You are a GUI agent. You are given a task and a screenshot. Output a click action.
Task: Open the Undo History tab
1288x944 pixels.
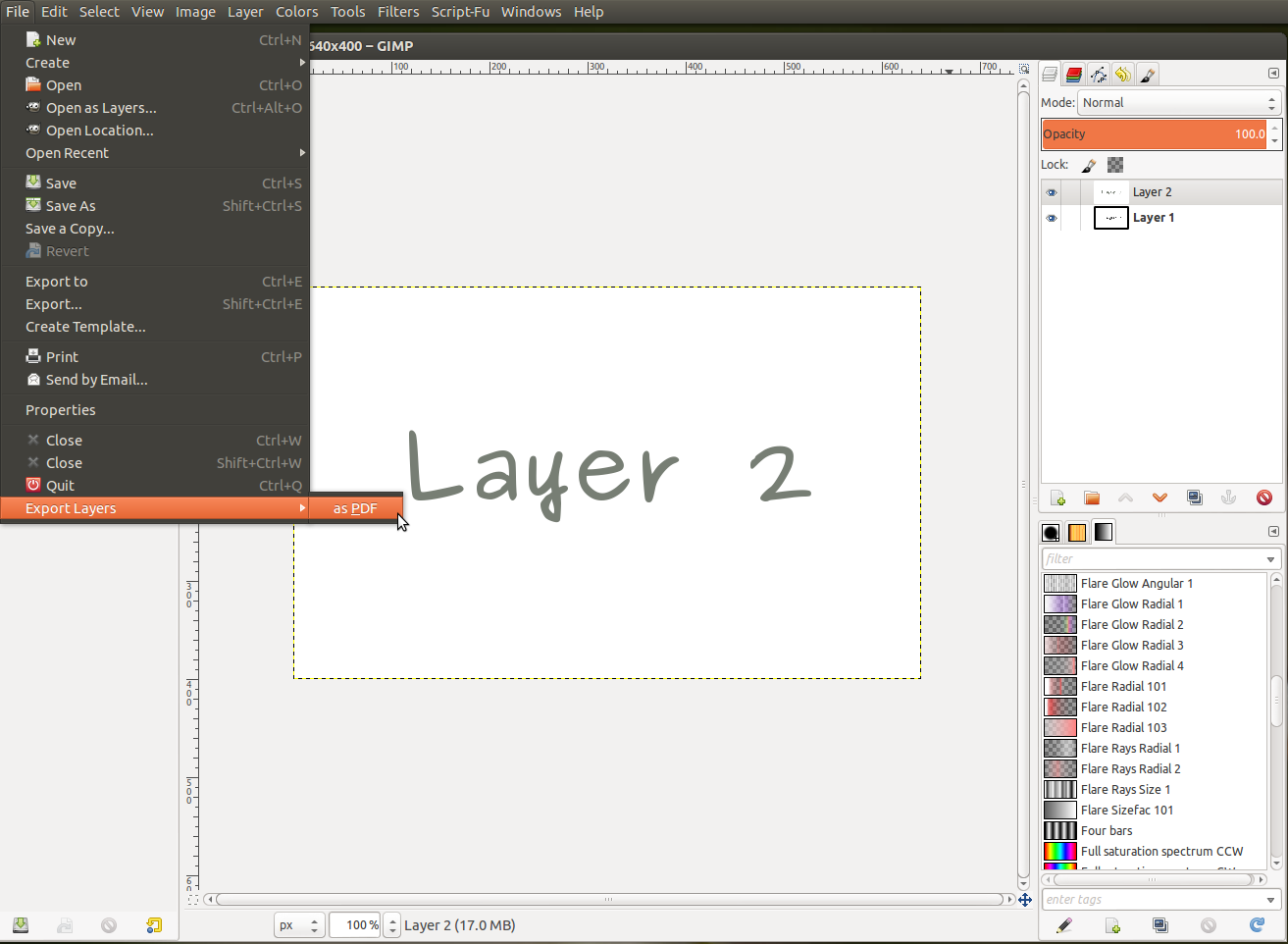[x=1123, y=75]
